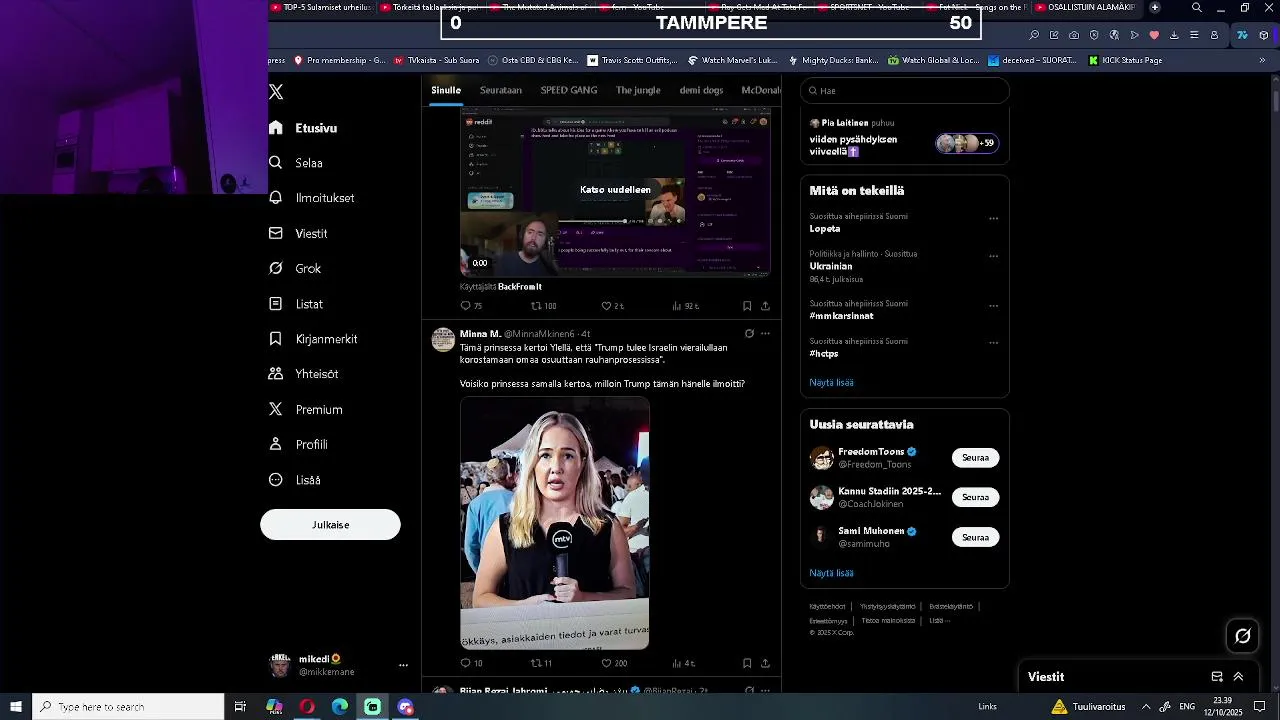Image resolution: width=1280 pixels, height=720 pixels.
Task: Show hidden system tray icons
Action: click(1146, 707)
